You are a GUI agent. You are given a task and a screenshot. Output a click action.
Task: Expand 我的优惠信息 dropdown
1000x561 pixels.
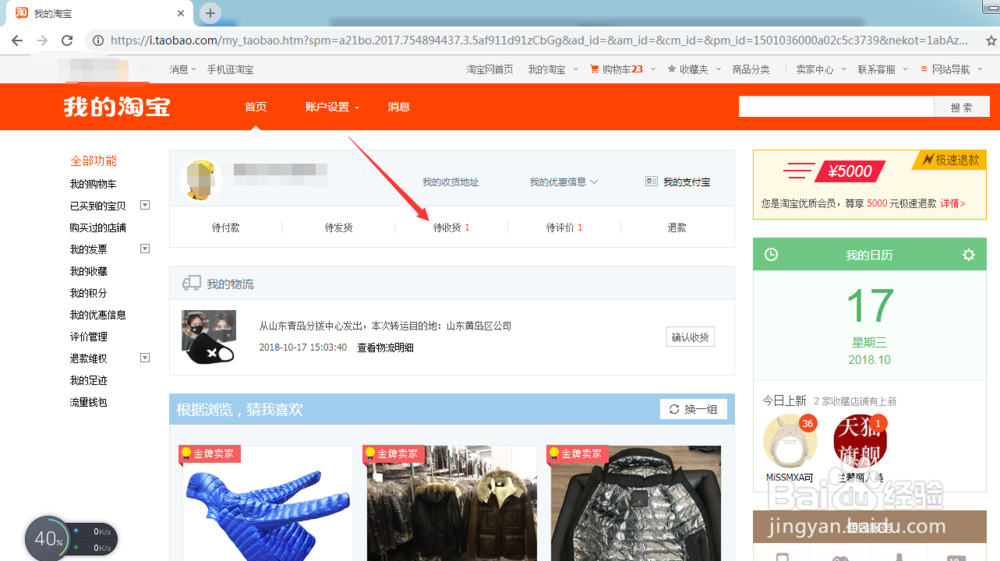pyautogui.click(x=564, y=182)
